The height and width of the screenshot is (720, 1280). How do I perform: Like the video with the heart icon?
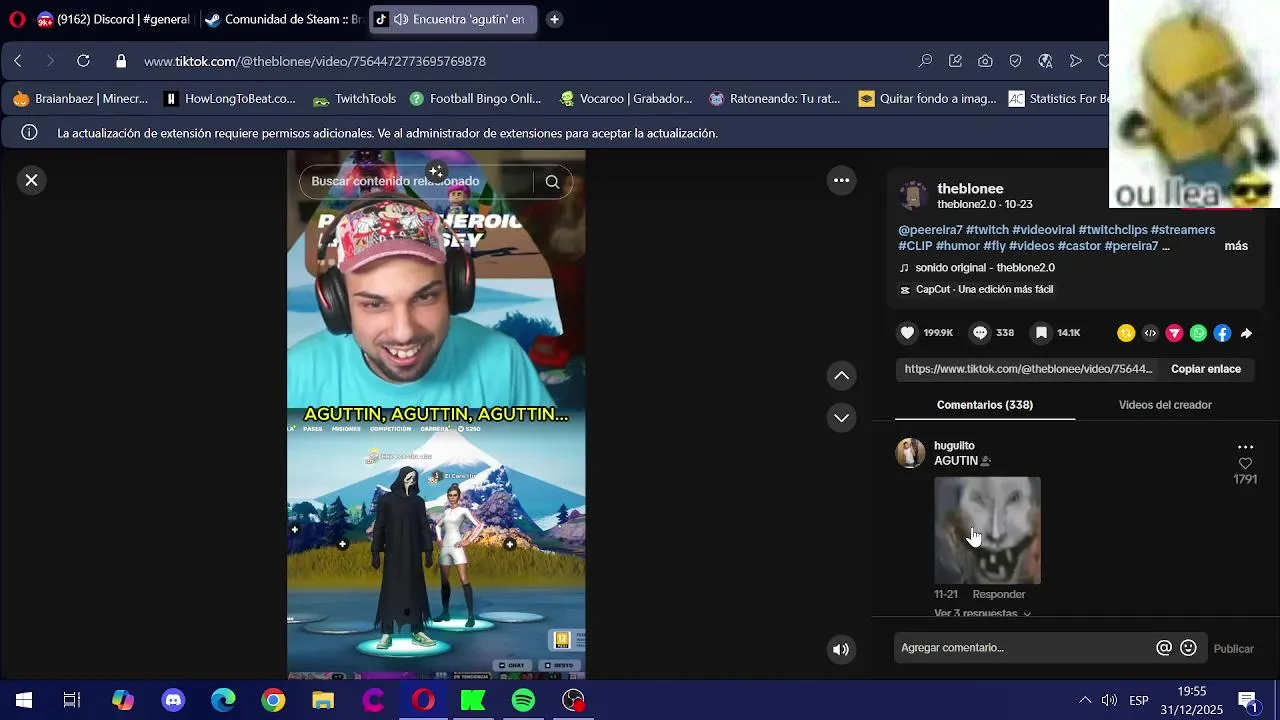point(907,333)
